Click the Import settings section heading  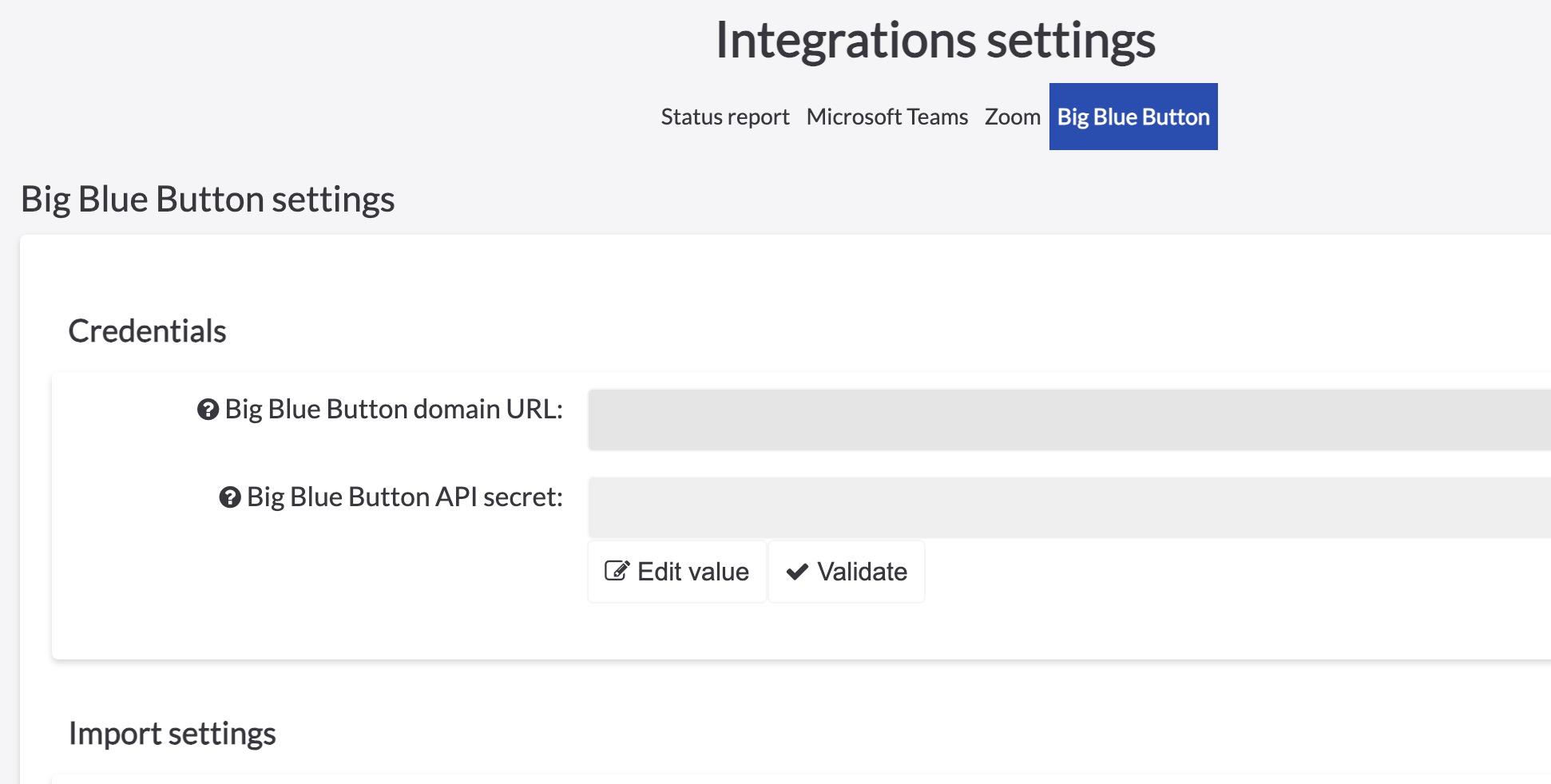(173, 734)
